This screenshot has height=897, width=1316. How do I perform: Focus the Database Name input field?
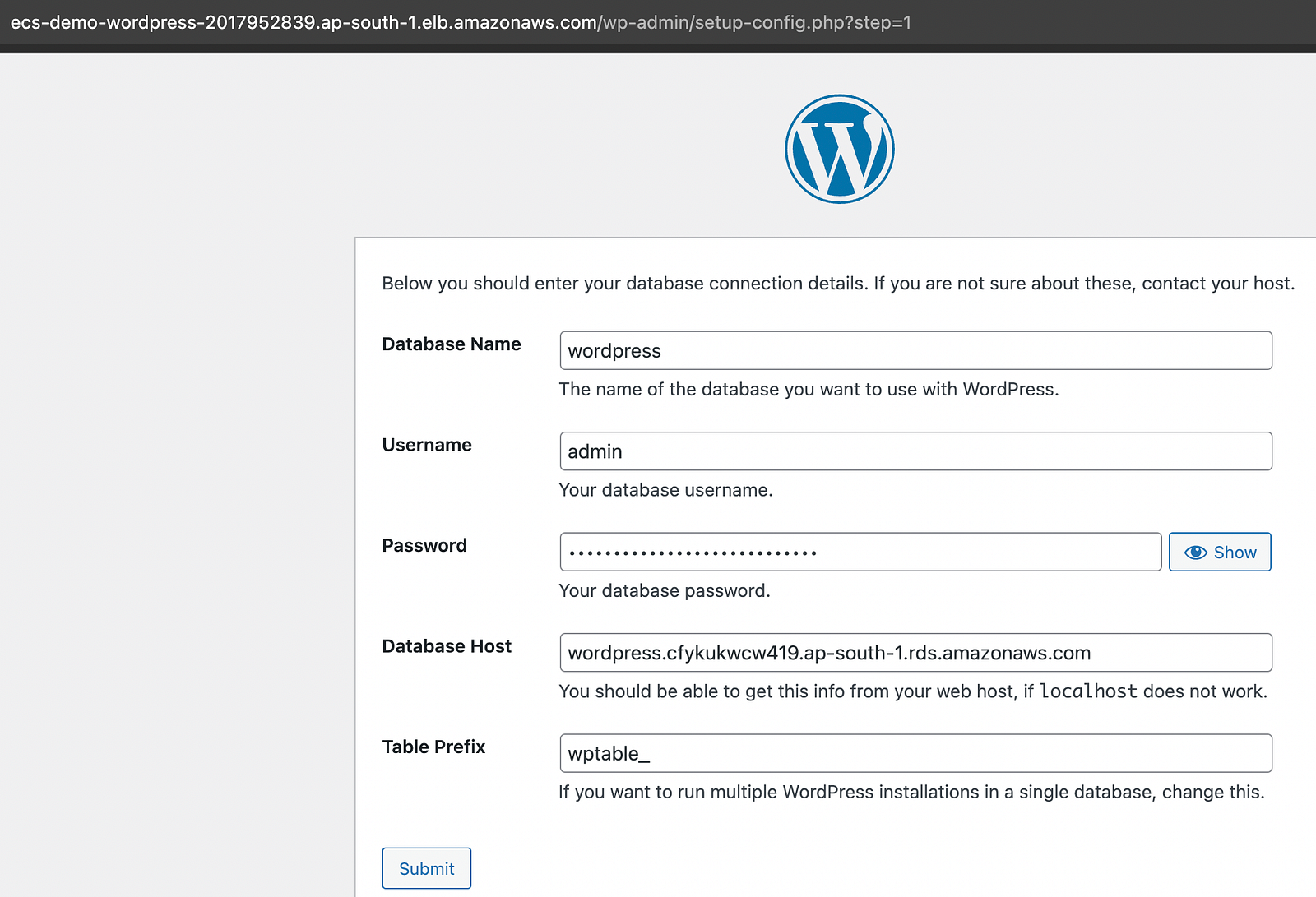(x=915, y=350)
